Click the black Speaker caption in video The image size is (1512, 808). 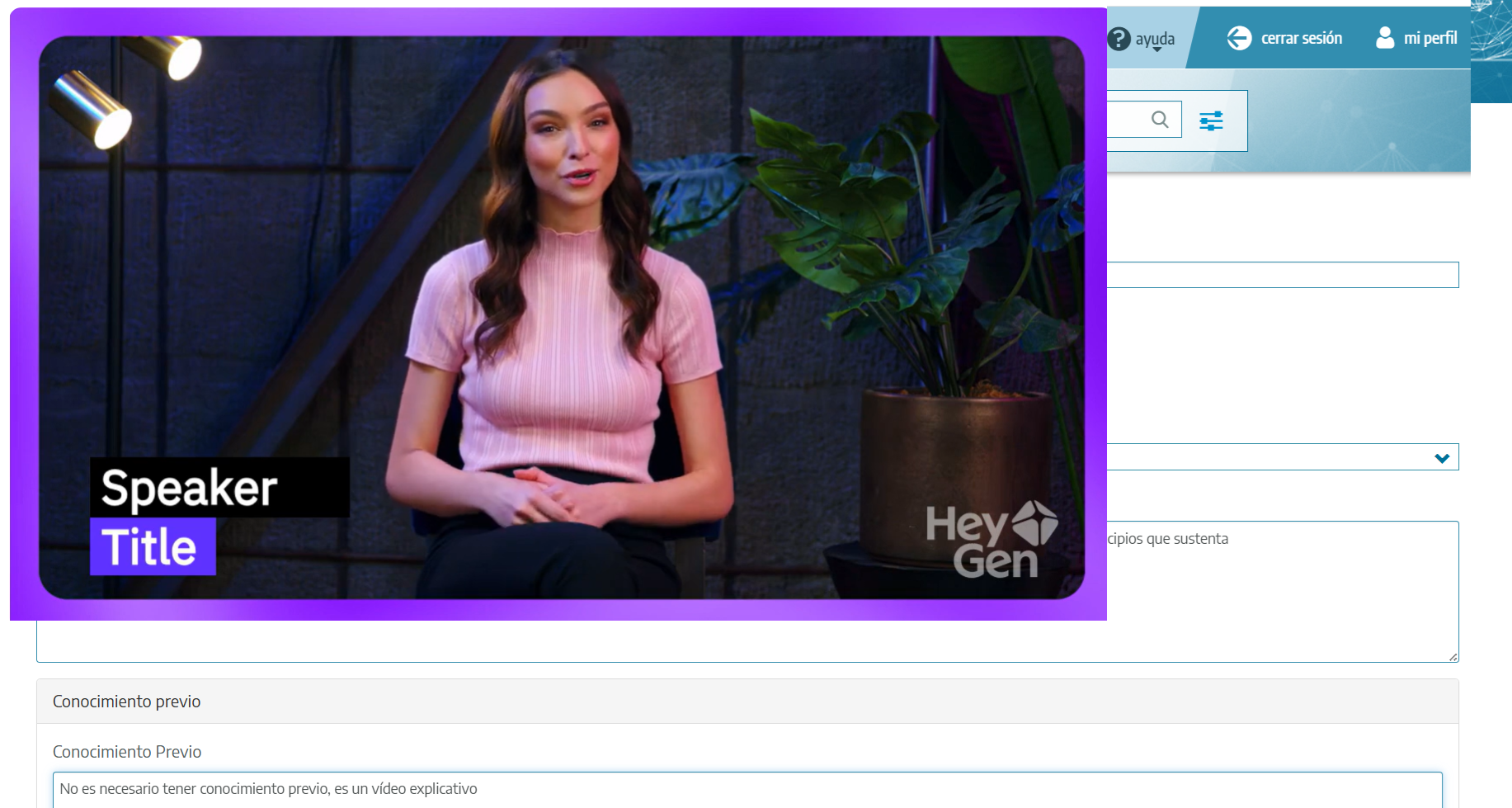tap(219, 488)
